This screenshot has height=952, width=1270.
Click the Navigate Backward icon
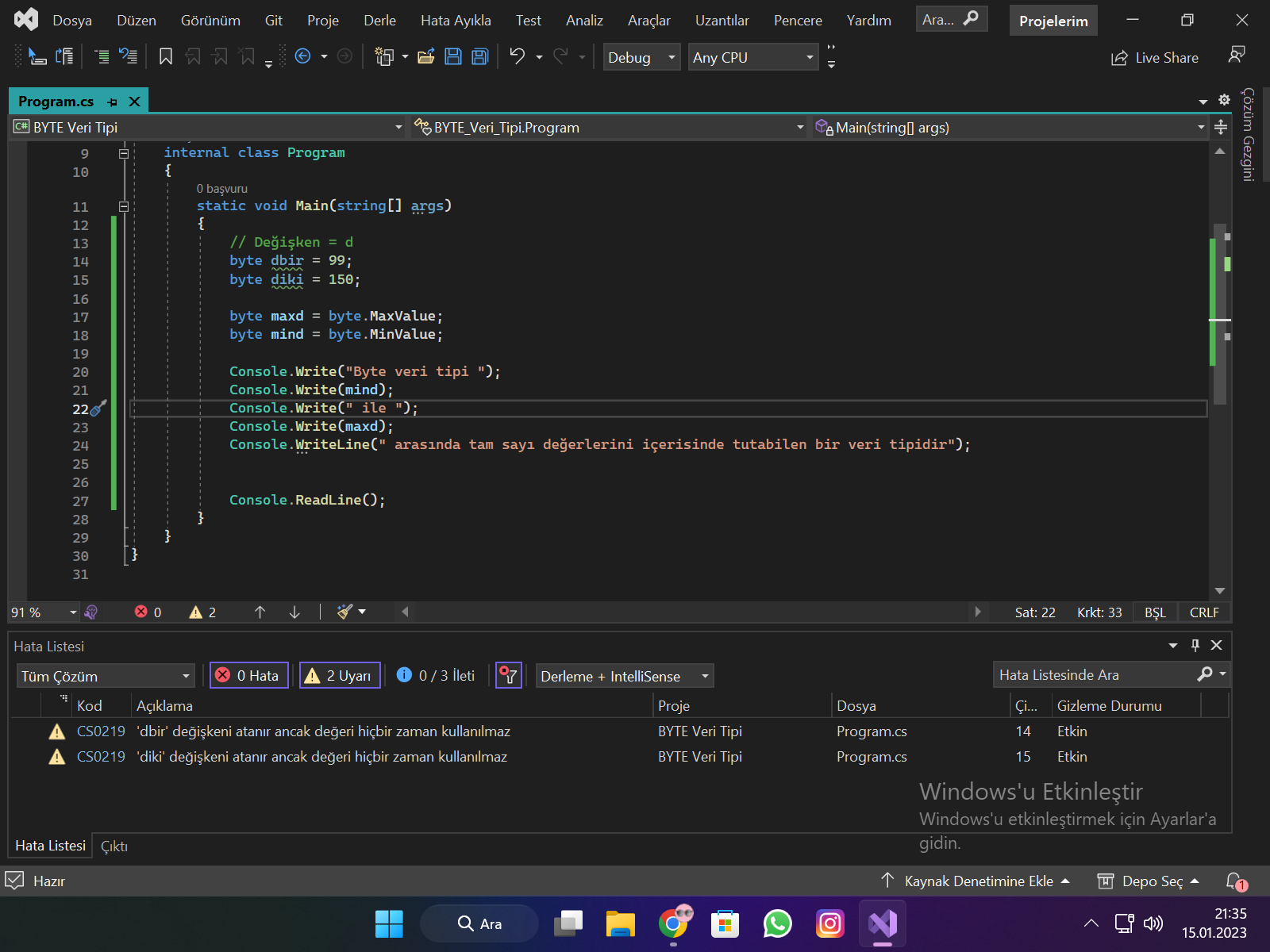click(x=302, y=56)
